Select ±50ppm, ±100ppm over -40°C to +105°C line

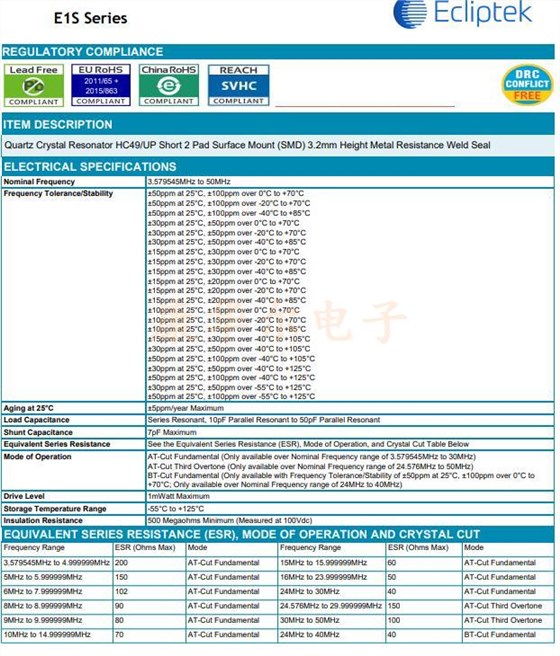click(231, 359)
